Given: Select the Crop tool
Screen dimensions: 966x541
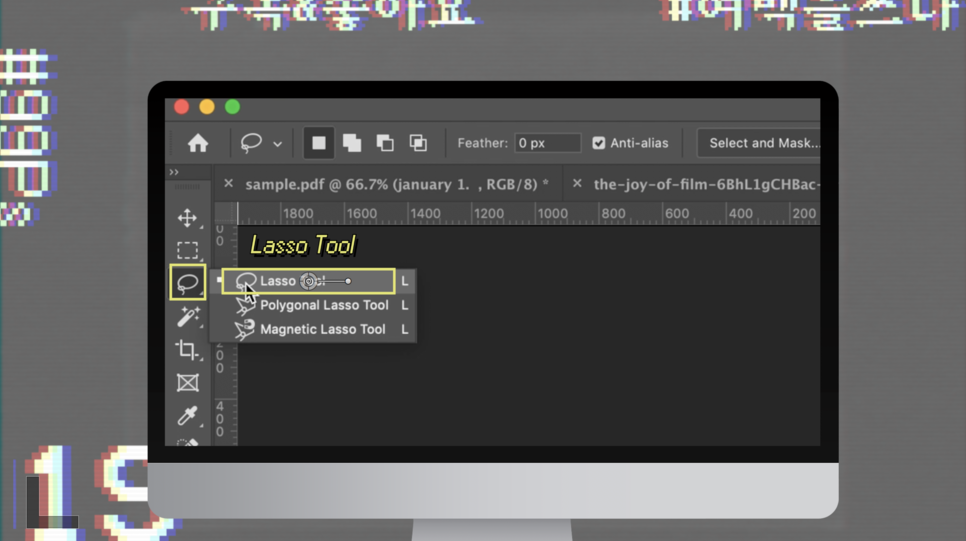Looking at the screenshot, I should [187, 350].
